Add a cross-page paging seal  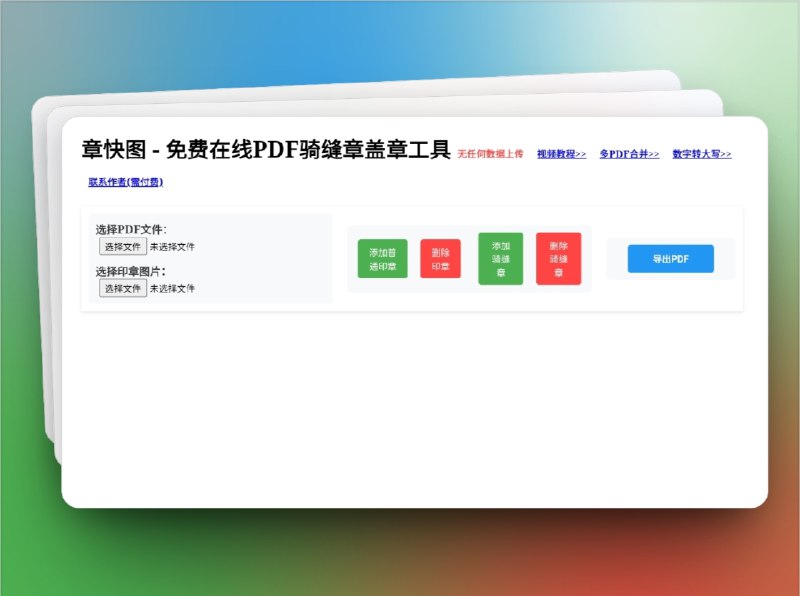tap(501, 259)
